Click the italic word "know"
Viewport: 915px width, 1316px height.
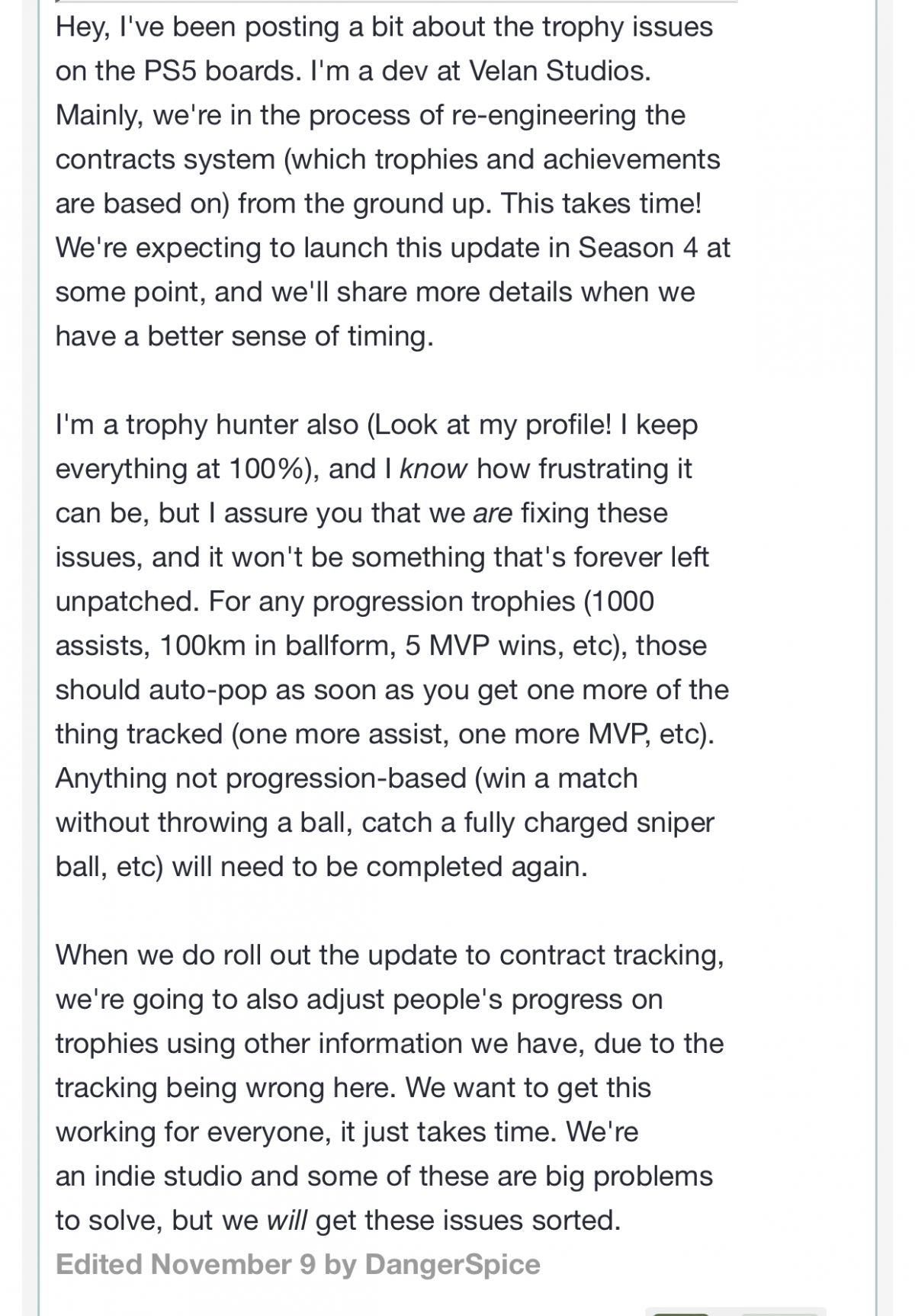point(433,468)
